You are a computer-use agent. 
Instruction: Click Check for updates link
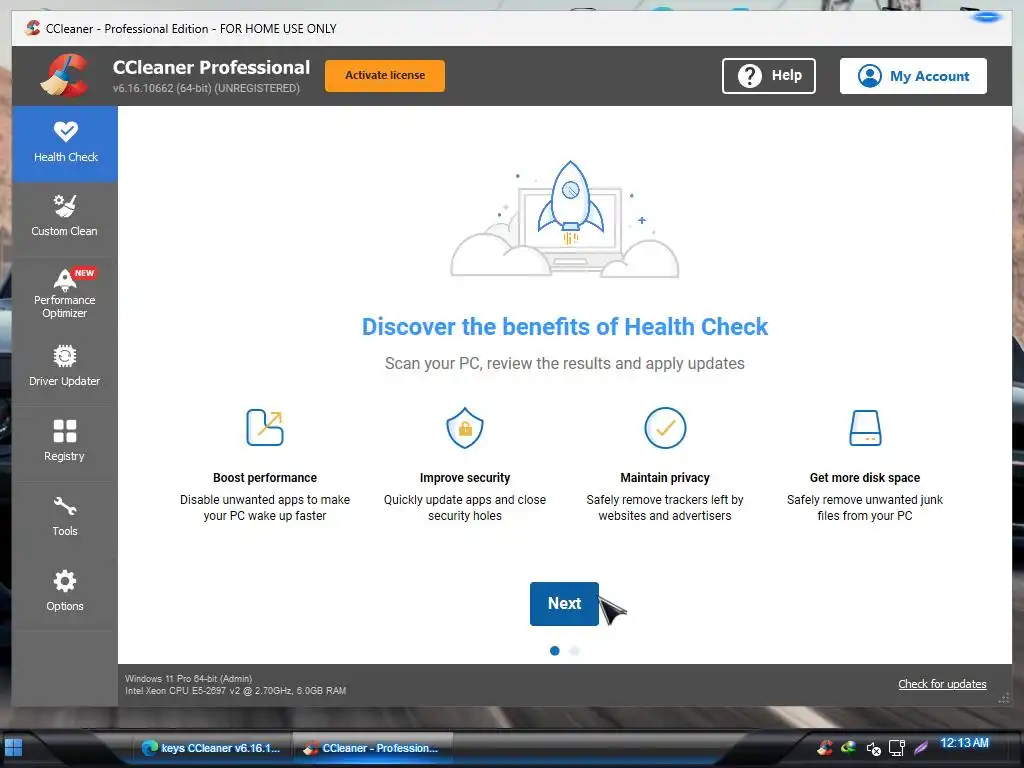click(x=942, y=684)
